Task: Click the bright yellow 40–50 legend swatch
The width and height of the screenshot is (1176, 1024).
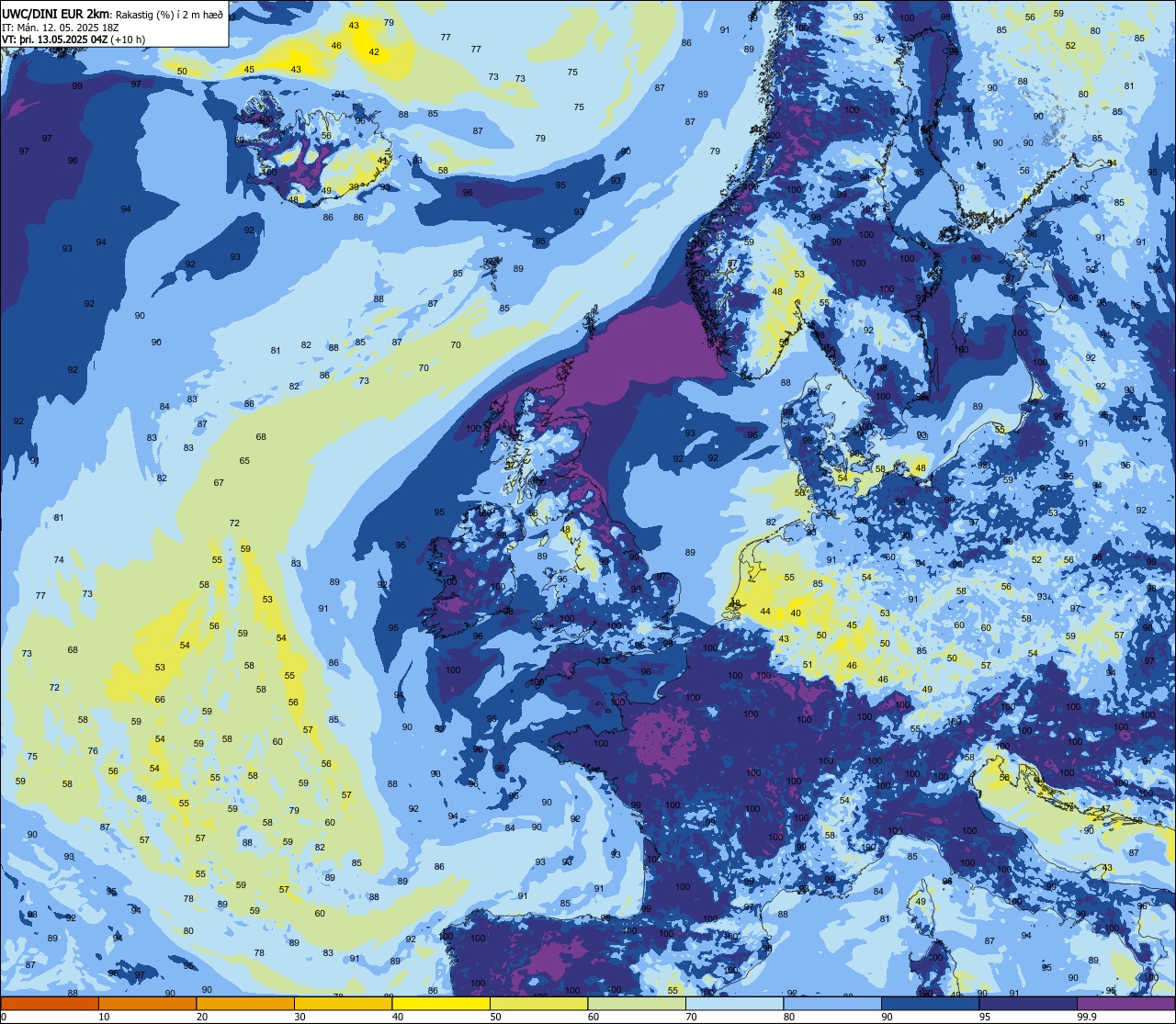Action: tap(441, 1004)
